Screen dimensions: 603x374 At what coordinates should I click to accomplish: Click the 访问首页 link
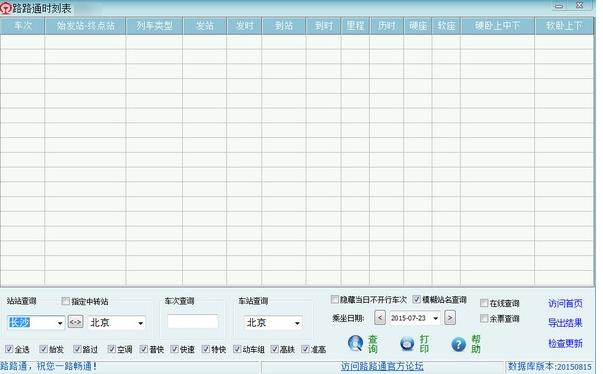tap(565, 303)
